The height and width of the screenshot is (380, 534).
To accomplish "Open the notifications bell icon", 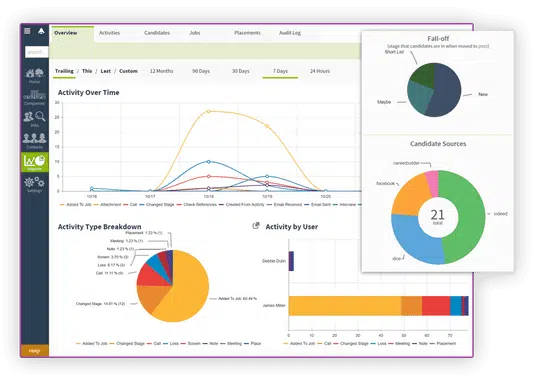I will (x=41, y=31).
